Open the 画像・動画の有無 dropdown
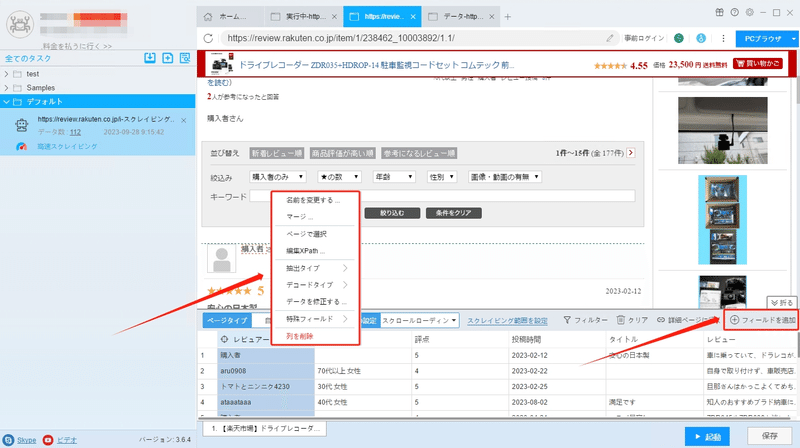This screenshot has height=448, width=800. tap(505, 177)
